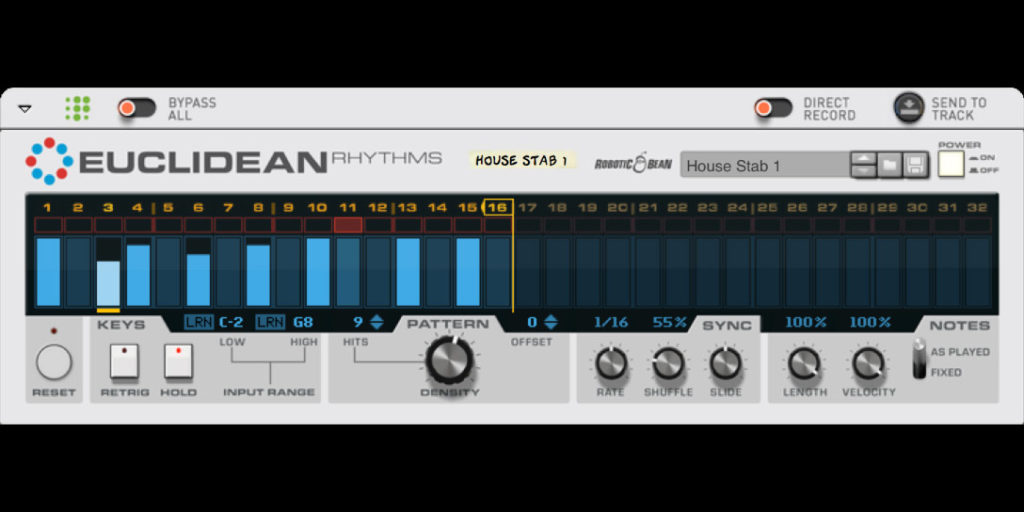Screen dimensions: 1024x512
Task: Click the 100% velocity value
Action: 870,322
